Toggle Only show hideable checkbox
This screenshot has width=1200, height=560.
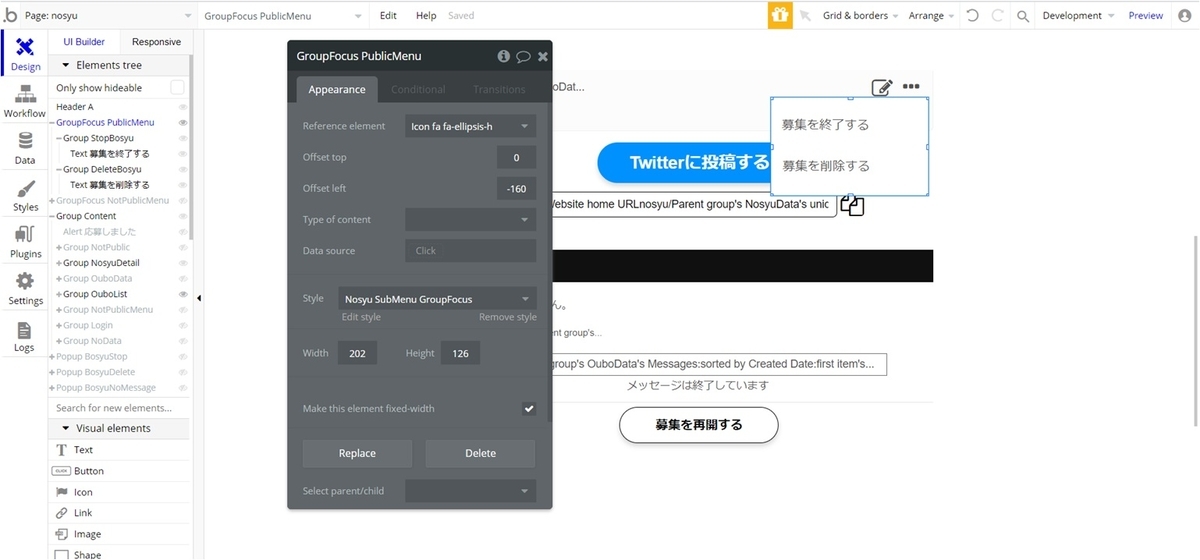[x=177, y=88]
